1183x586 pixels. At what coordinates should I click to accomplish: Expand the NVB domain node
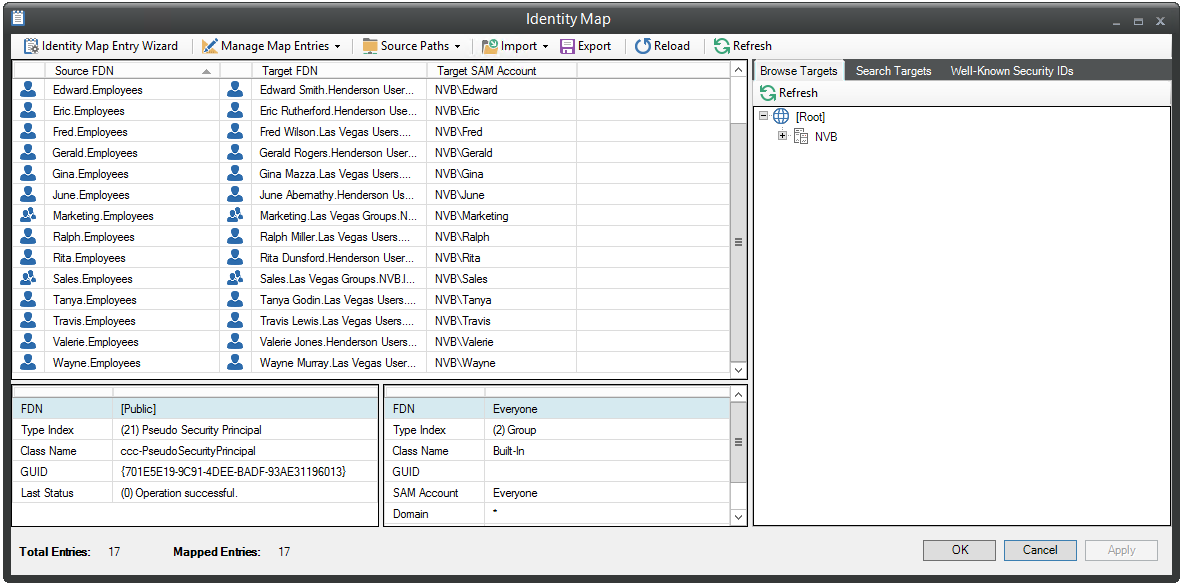tap(782, 137)
